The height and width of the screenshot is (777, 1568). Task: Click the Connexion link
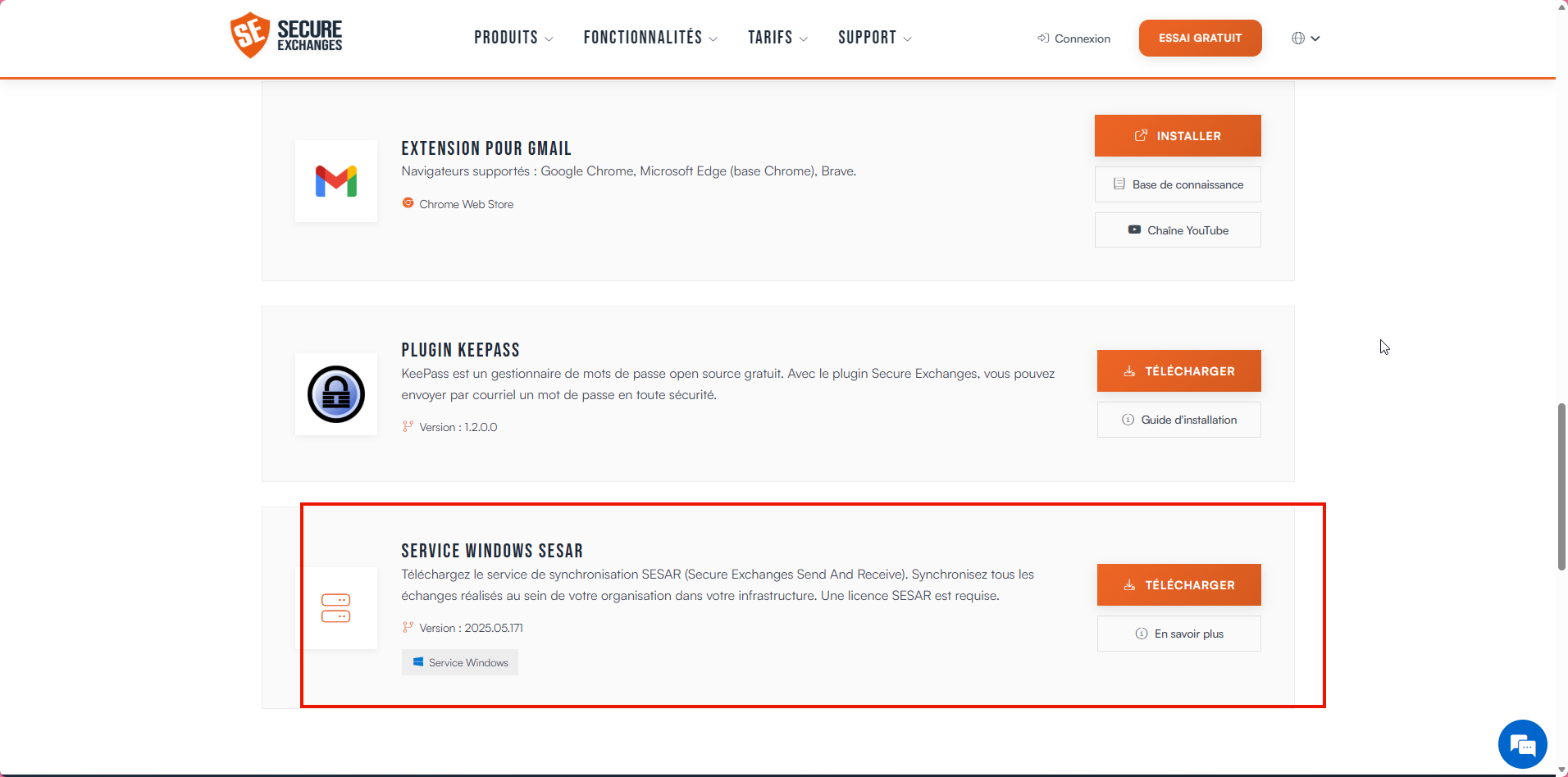click(1074, 39)
